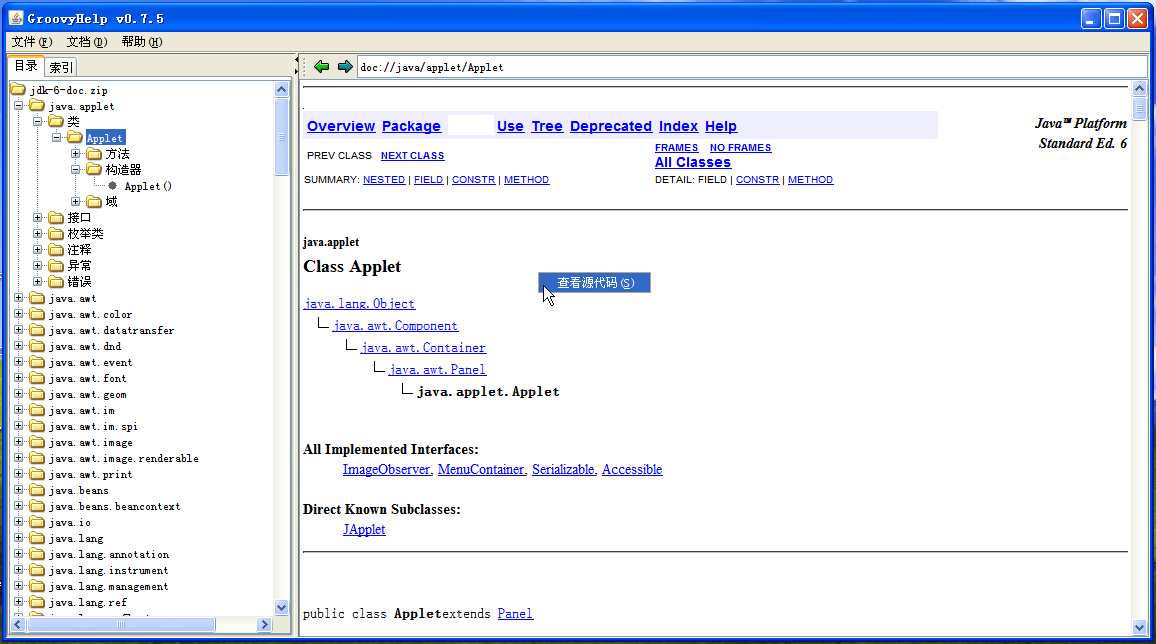1156x644 pixels.
Task: Click the tree scrollbar down arrow
Action: click(x=281, y=608)
